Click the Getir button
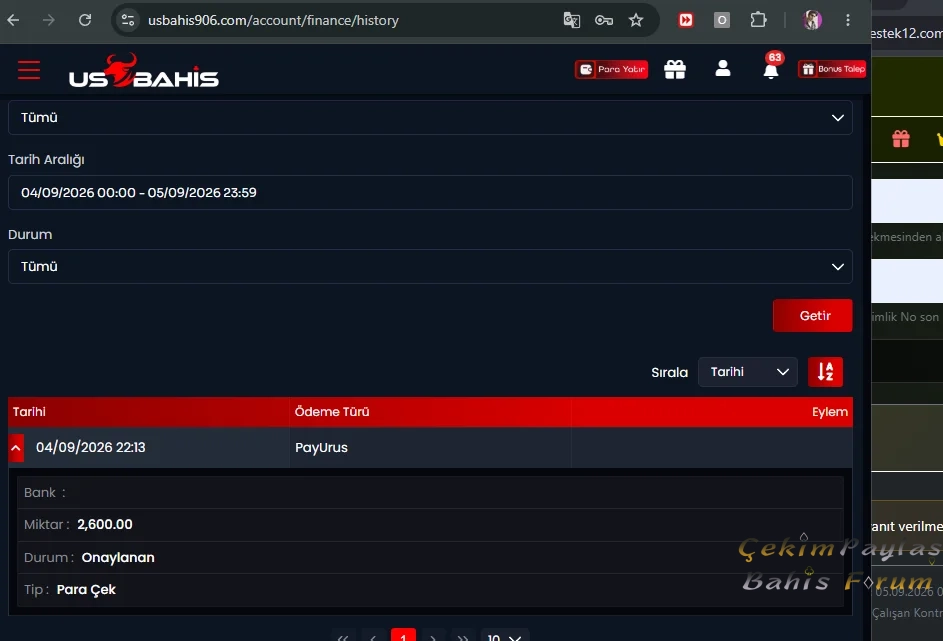943x641 pixels. pos(812,316)
